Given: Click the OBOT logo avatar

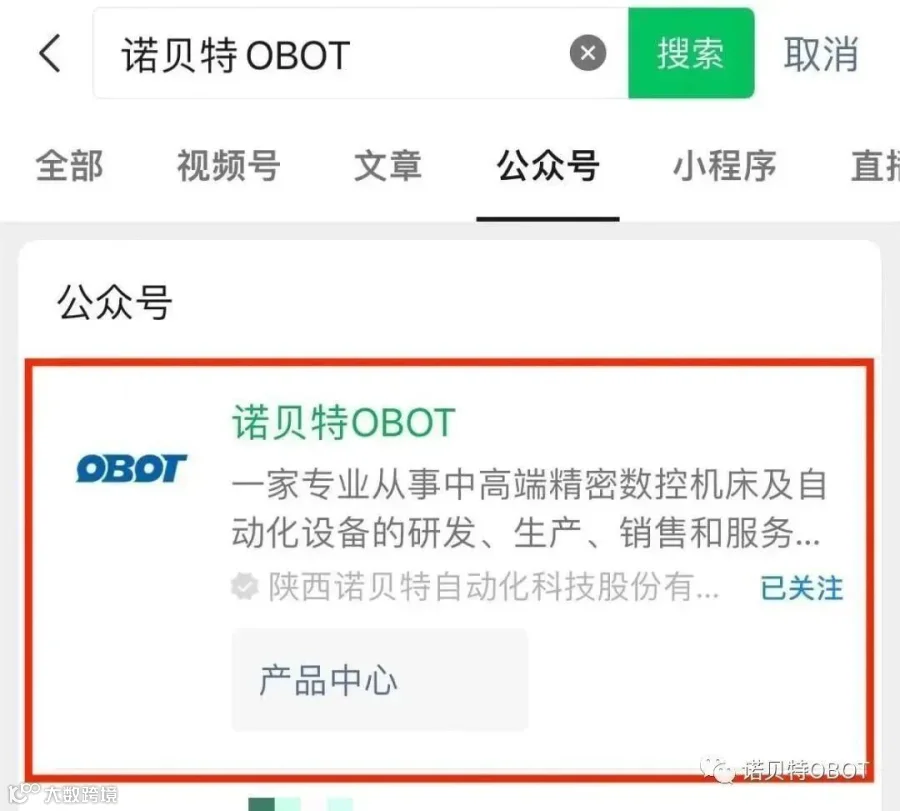Looking at the screenshot, I should coord(131,468).
